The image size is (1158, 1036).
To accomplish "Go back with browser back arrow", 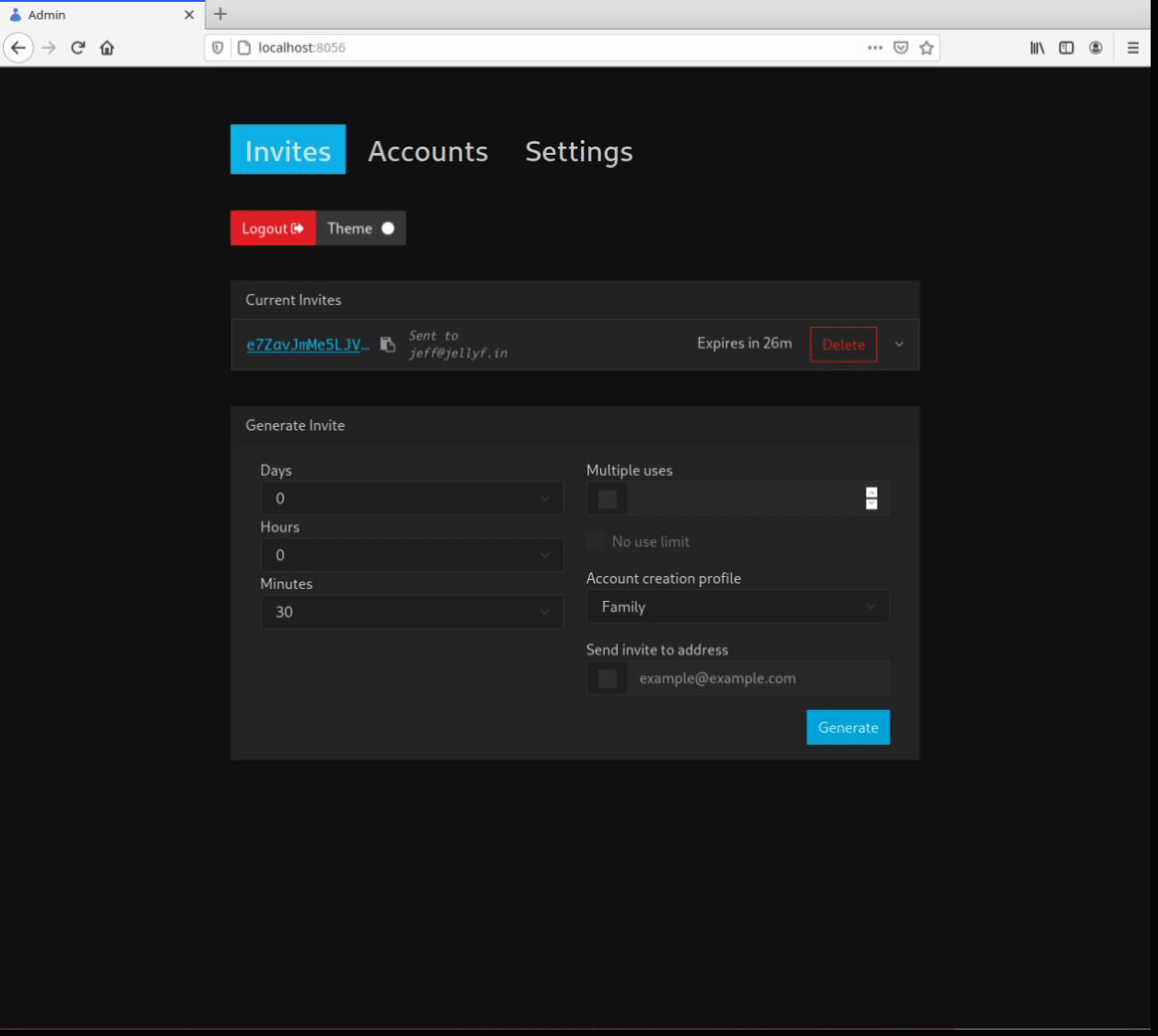I will [x=18, y=48].
